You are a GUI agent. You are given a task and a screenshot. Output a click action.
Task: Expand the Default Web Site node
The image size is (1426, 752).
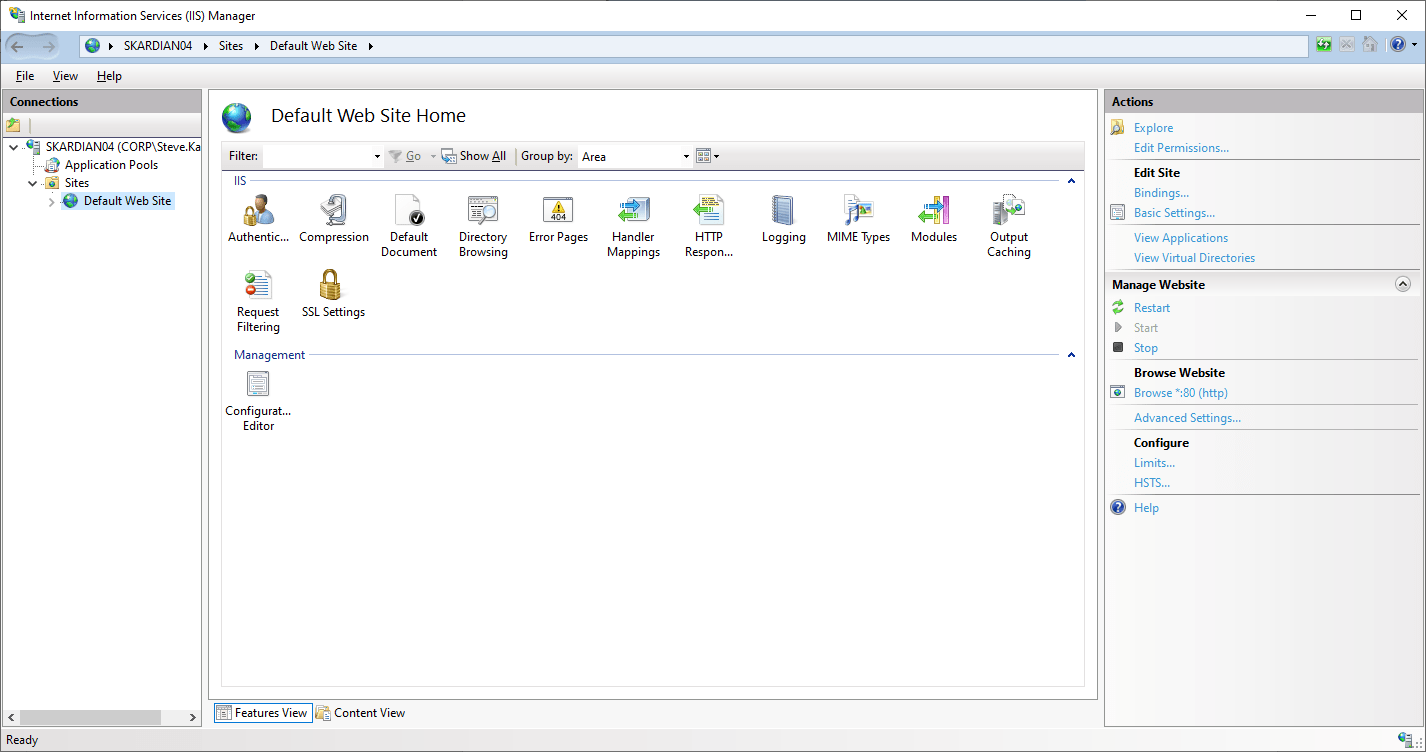(x=51, y=202)
